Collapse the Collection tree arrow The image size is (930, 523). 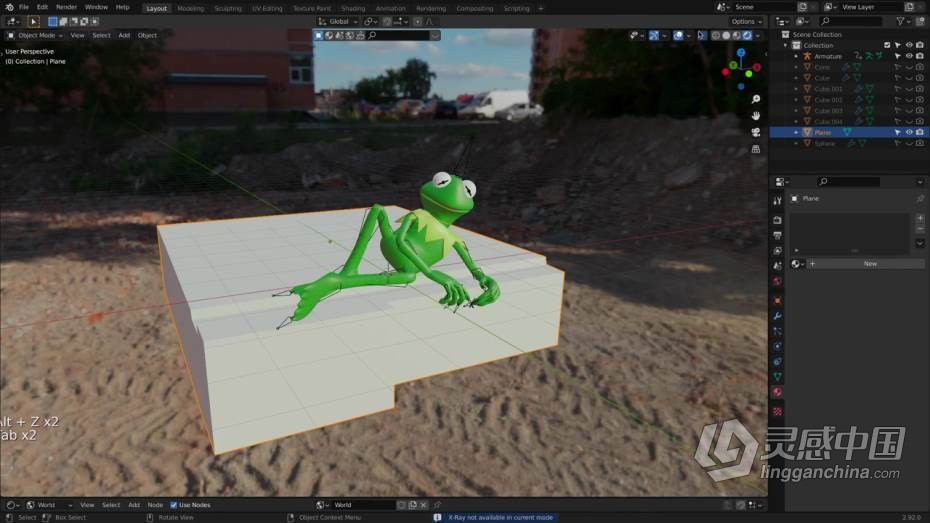[x=785, y=45]
